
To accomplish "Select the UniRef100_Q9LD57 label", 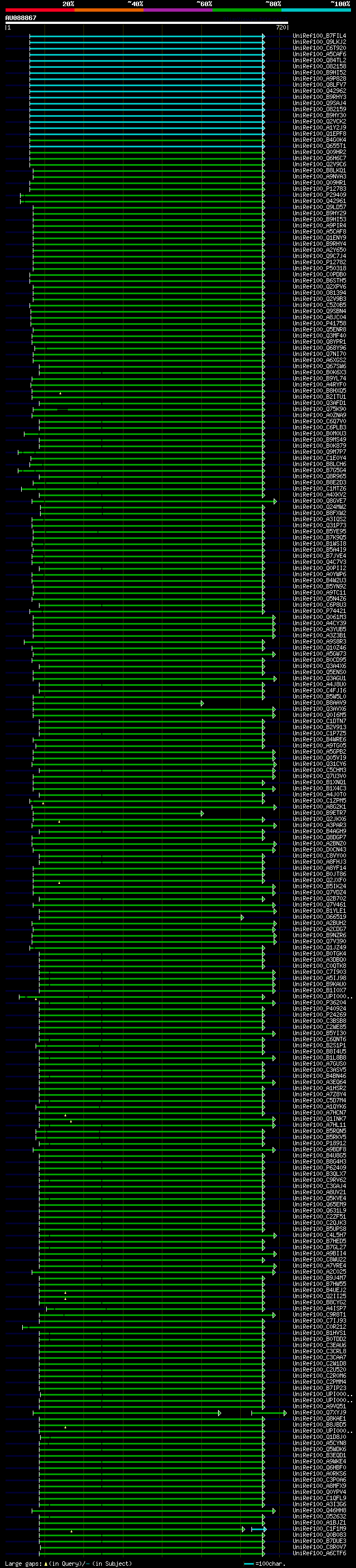I will click(319, 207).
